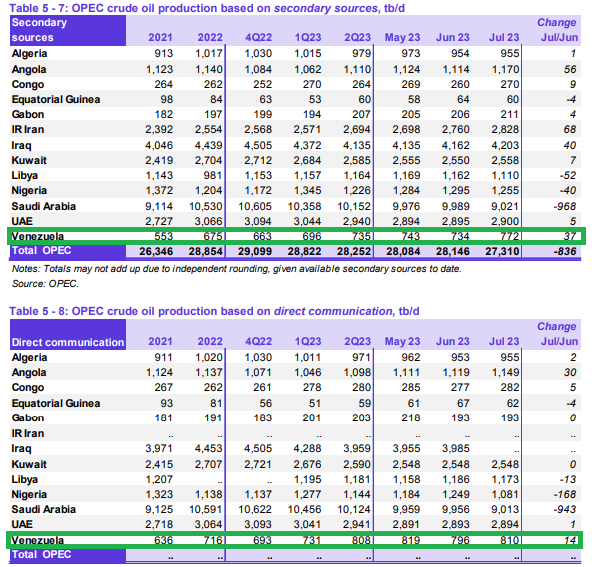This screenshot has width=592, height=567.
Task: Click Algeria's 2021 value 913 in Table 5-7
Action: click(163, 53)
